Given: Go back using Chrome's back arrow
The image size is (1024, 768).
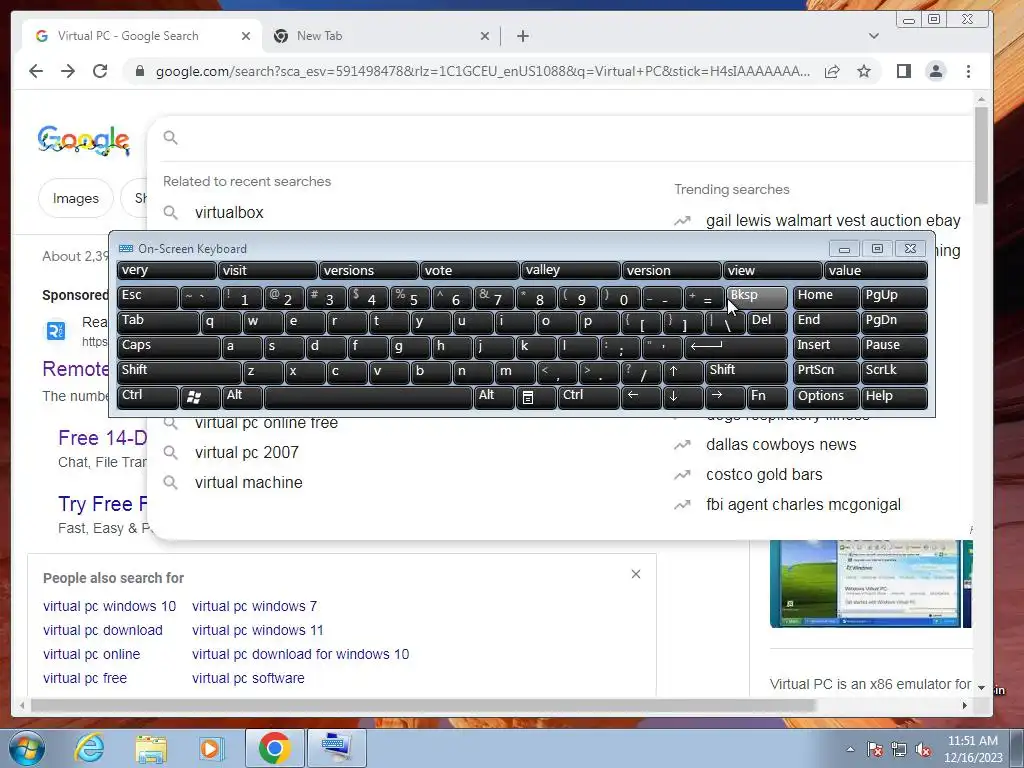Looking at the screenshot, I should pos(36,71).
